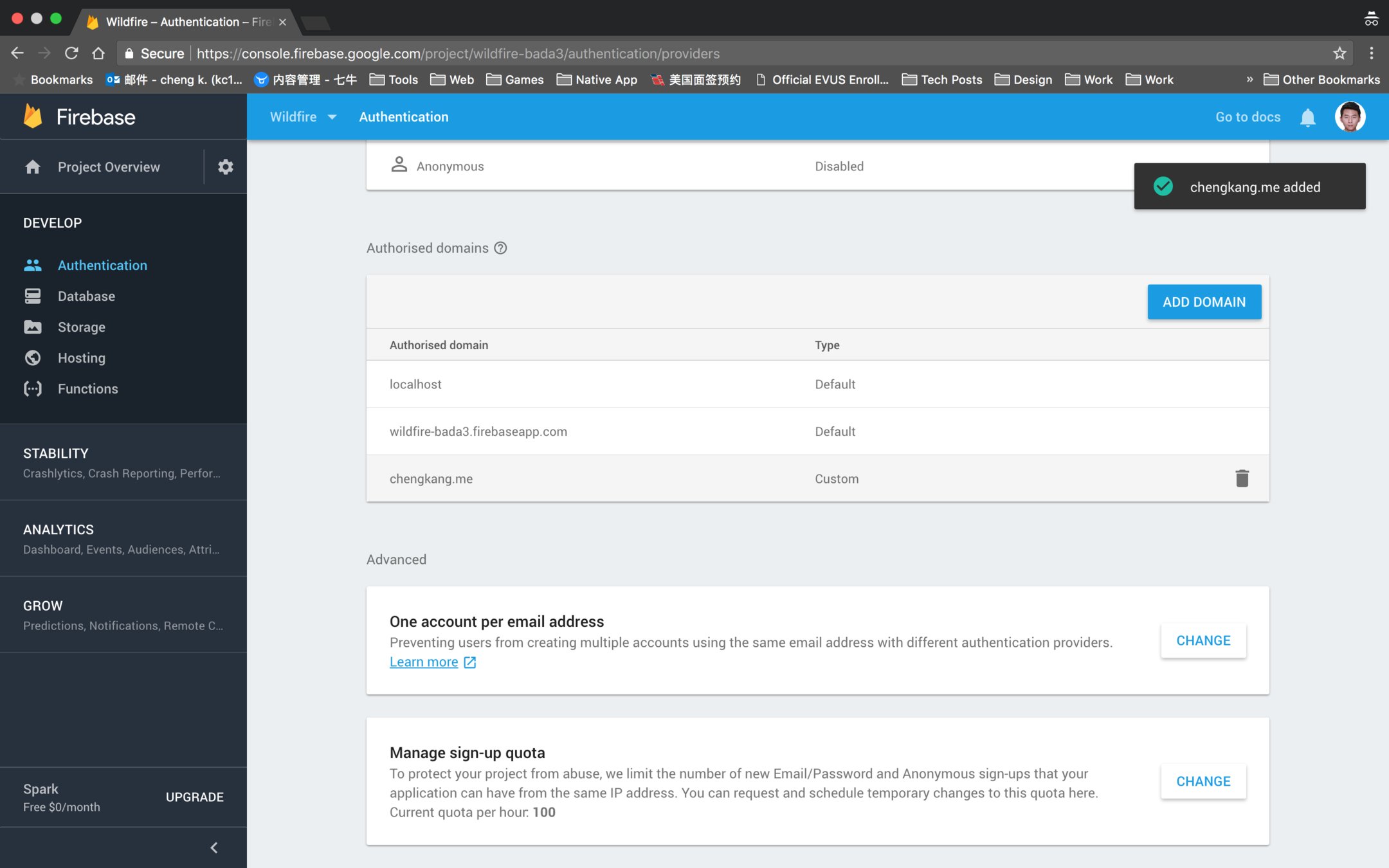Expand the Wildfire project dropdown
Image resolution: width=1389 pixels, height=868 pixels.
pyautogui.click(x=303, y=117)
